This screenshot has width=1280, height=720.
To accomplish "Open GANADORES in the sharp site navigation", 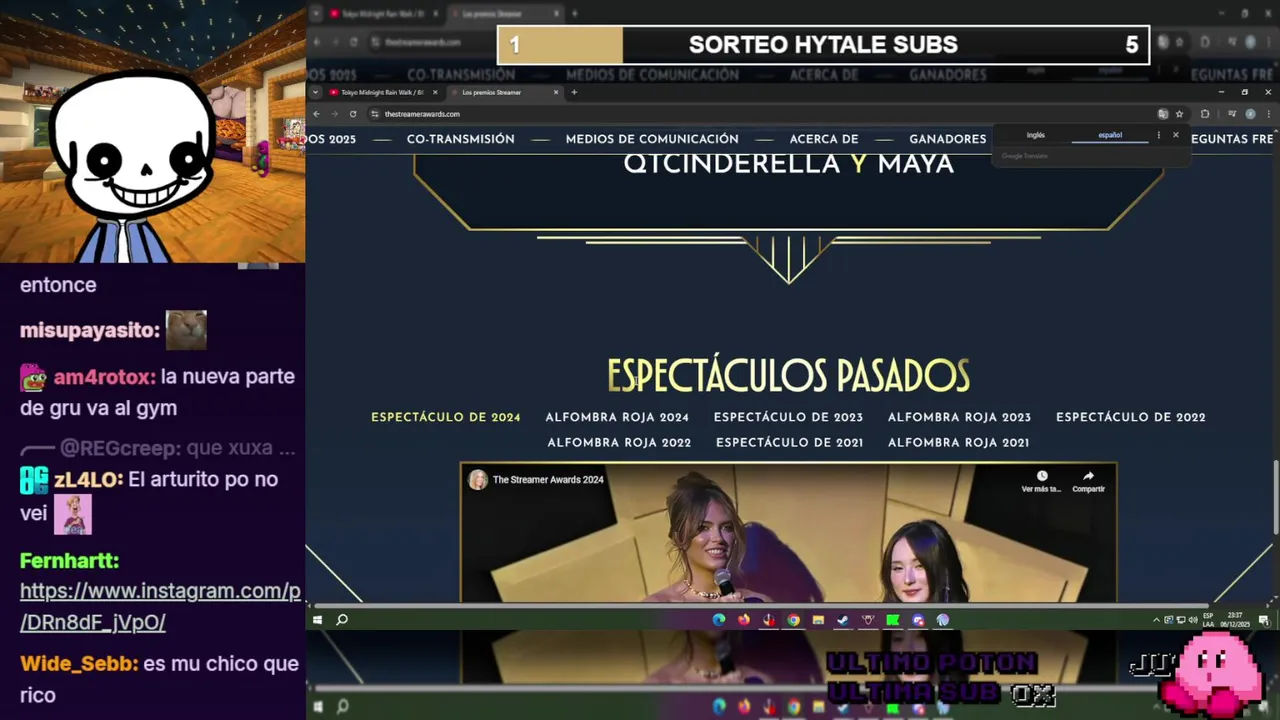I will (x=947, y=139).
